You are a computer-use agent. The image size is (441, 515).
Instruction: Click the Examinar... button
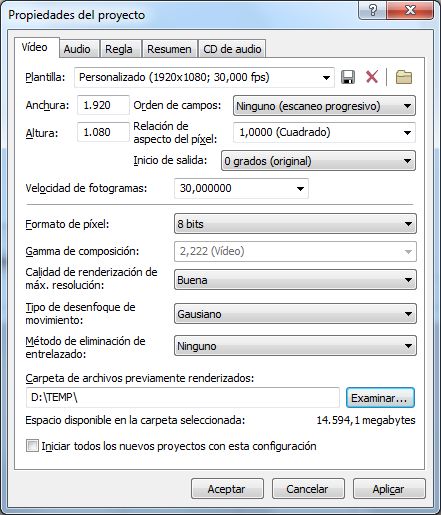(380, 397)
